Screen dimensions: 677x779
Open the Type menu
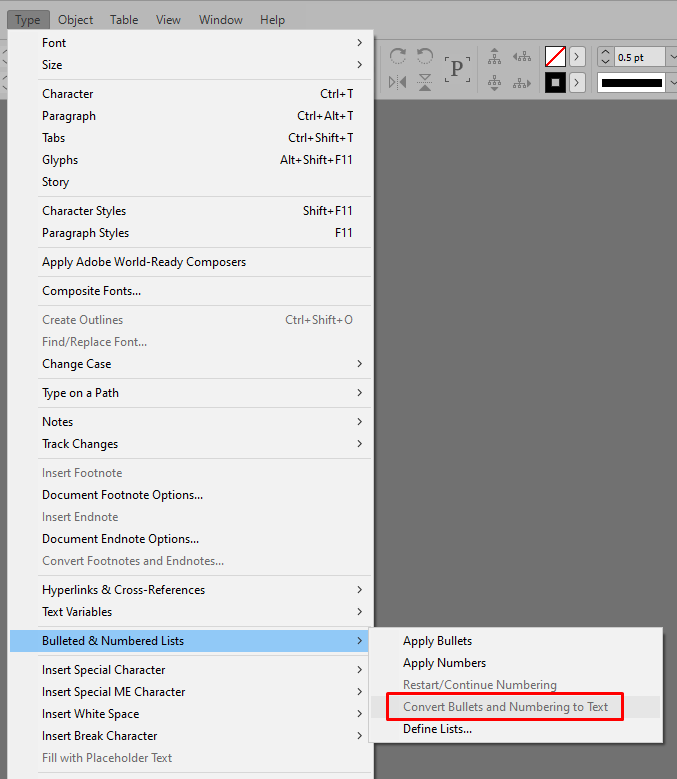pyautogui.click(x=28, y=20)
